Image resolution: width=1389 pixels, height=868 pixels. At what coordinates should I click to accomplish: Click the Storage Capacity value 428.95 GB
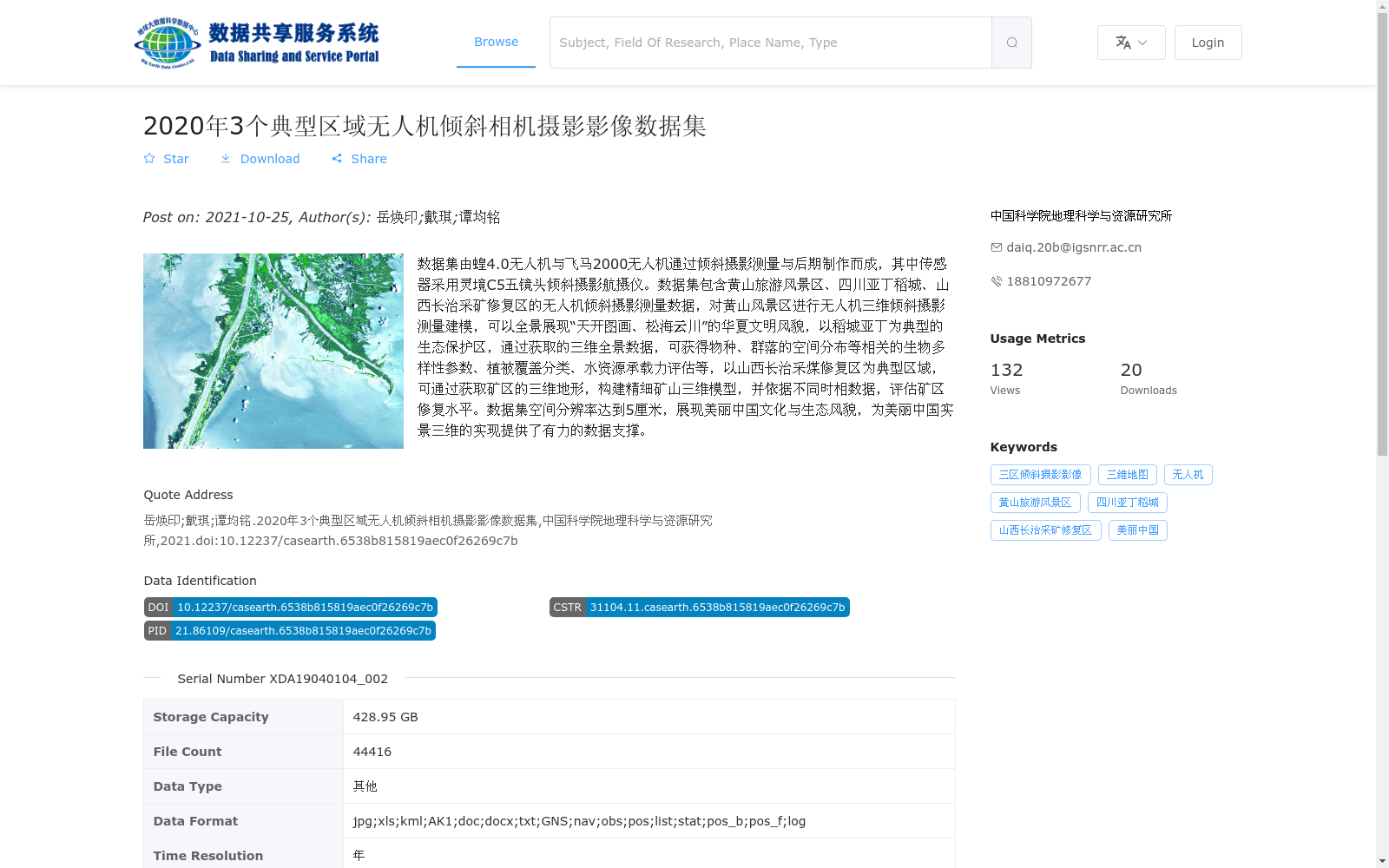pos(385,717)
